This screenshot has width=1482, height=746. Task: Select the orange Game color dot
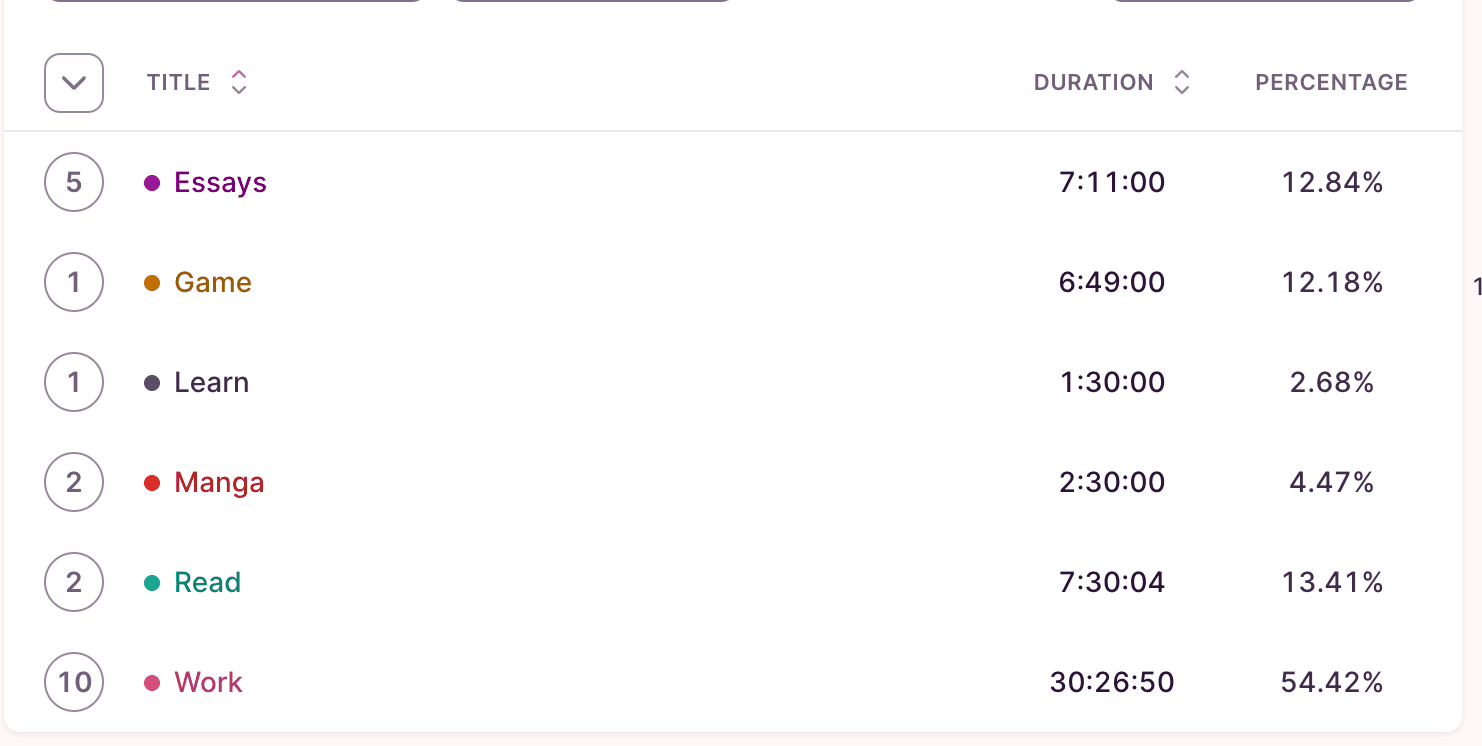tap(152, 283)
